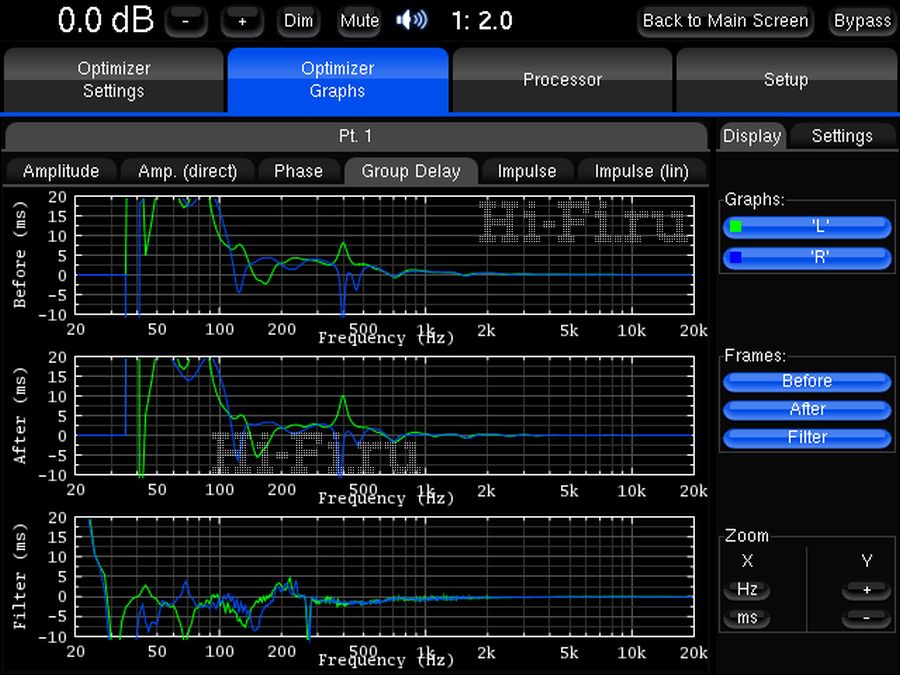Toggle the 'L' channel graph

[x=806, y=227]
